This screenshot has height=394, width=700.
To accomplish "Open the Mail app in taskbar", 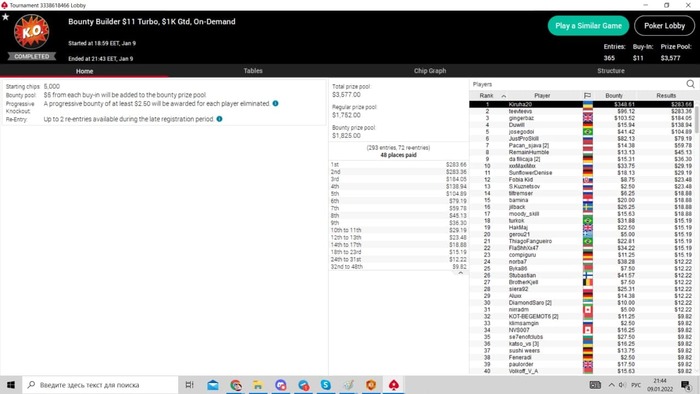I will tap(213, 385).
